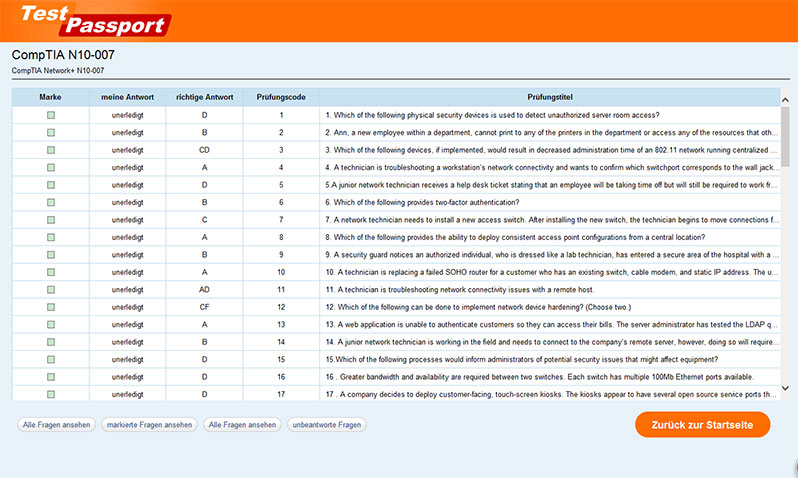
Task: Mark question 11 via its checkbox
Action: coord(51,290)
